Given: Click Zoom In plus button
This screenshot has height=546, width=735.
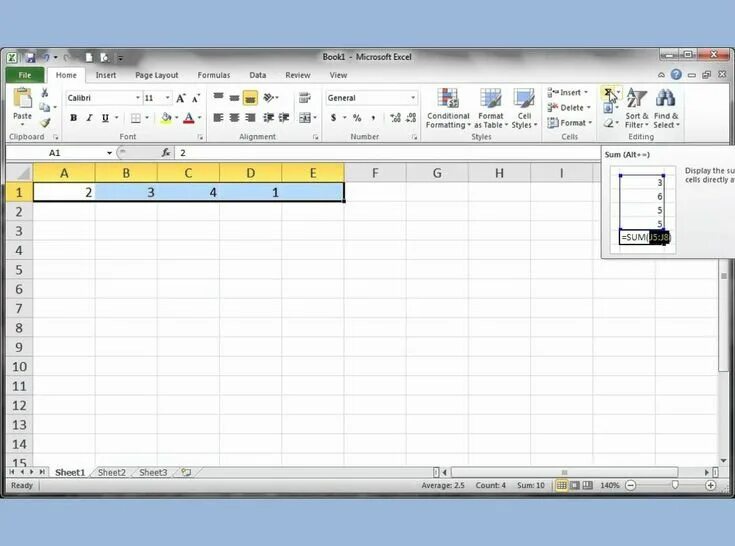Looking at the screenshot, I should click(x=711, y=486).
